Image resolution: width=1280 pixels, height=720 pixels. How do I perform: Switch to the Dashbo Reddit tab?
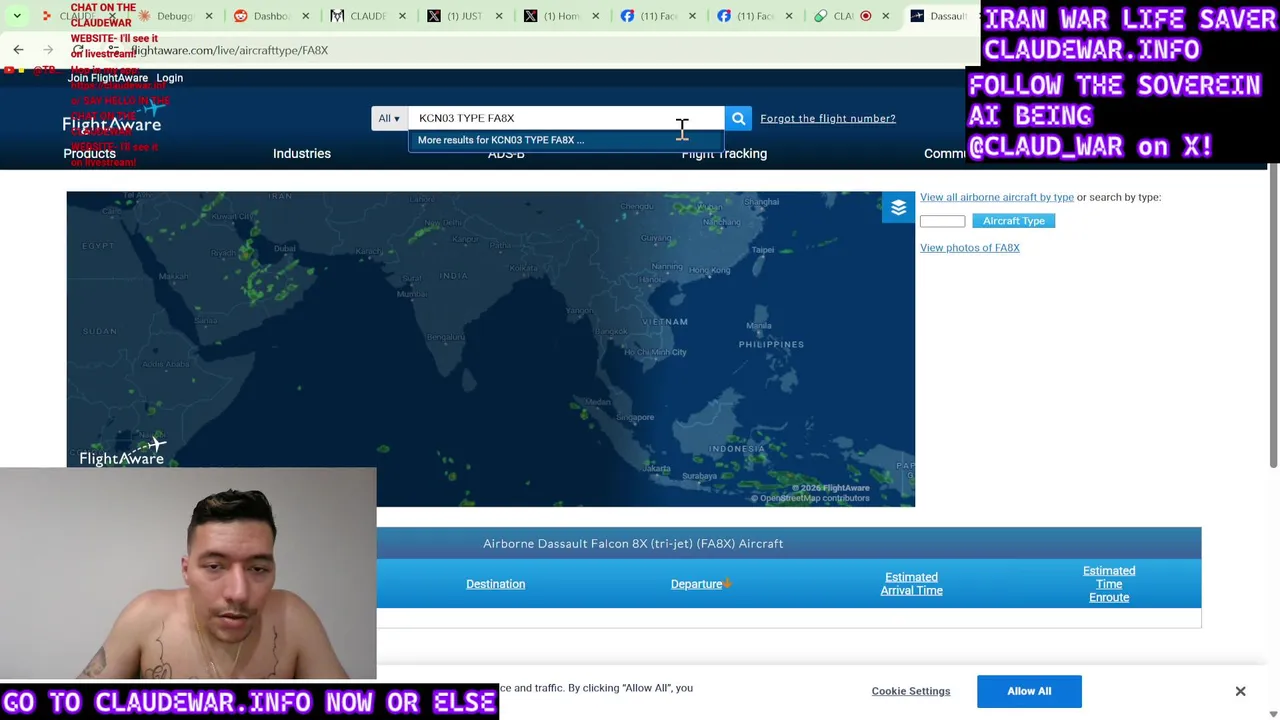(x=262, y=16)
